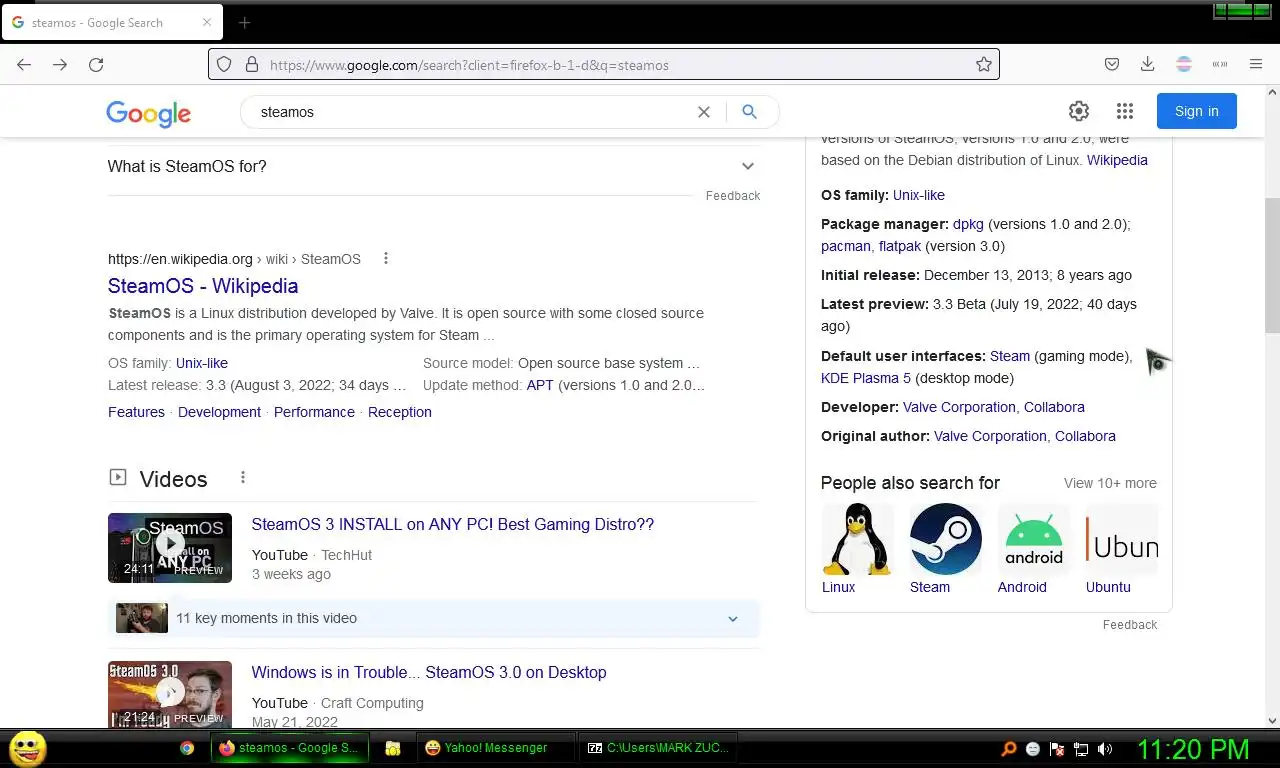The height and width of the screenshot is (768, 1280).
Task: Open the taskbar file folder icon
Action: click(393, 748)
